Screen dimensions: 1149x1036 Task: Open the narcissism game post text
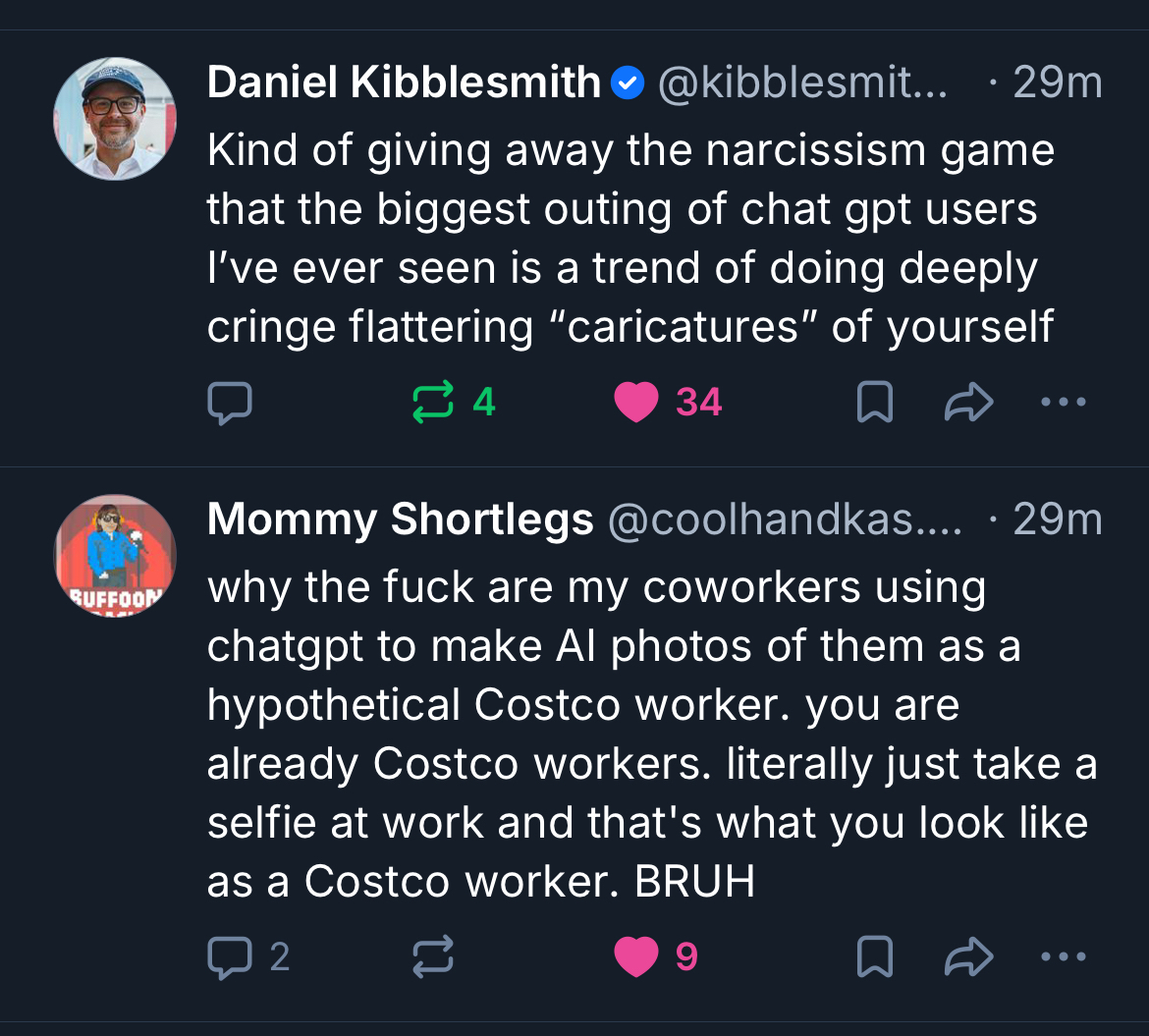click(x=629, y=238)
